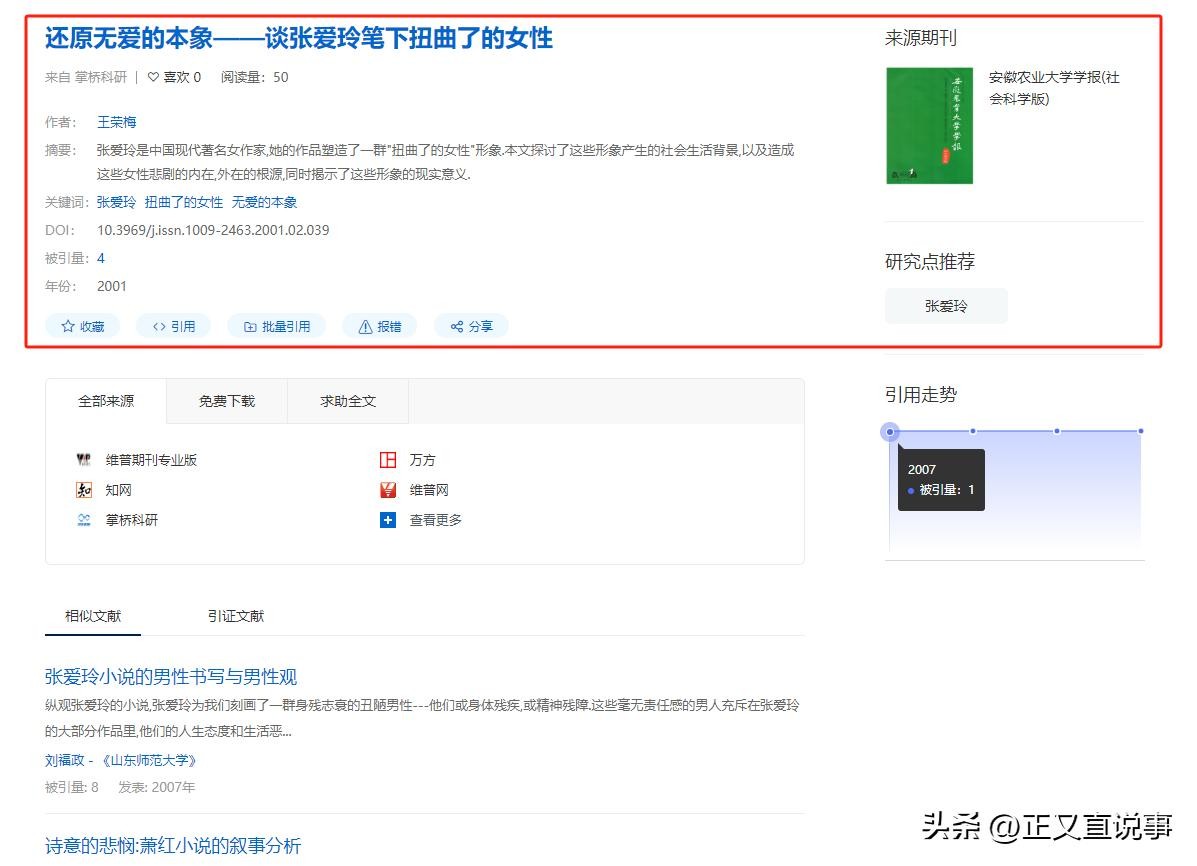Click author name 王荣梅
The height and width of the screenshot is (866, 1197).
(x=116, y=122)
